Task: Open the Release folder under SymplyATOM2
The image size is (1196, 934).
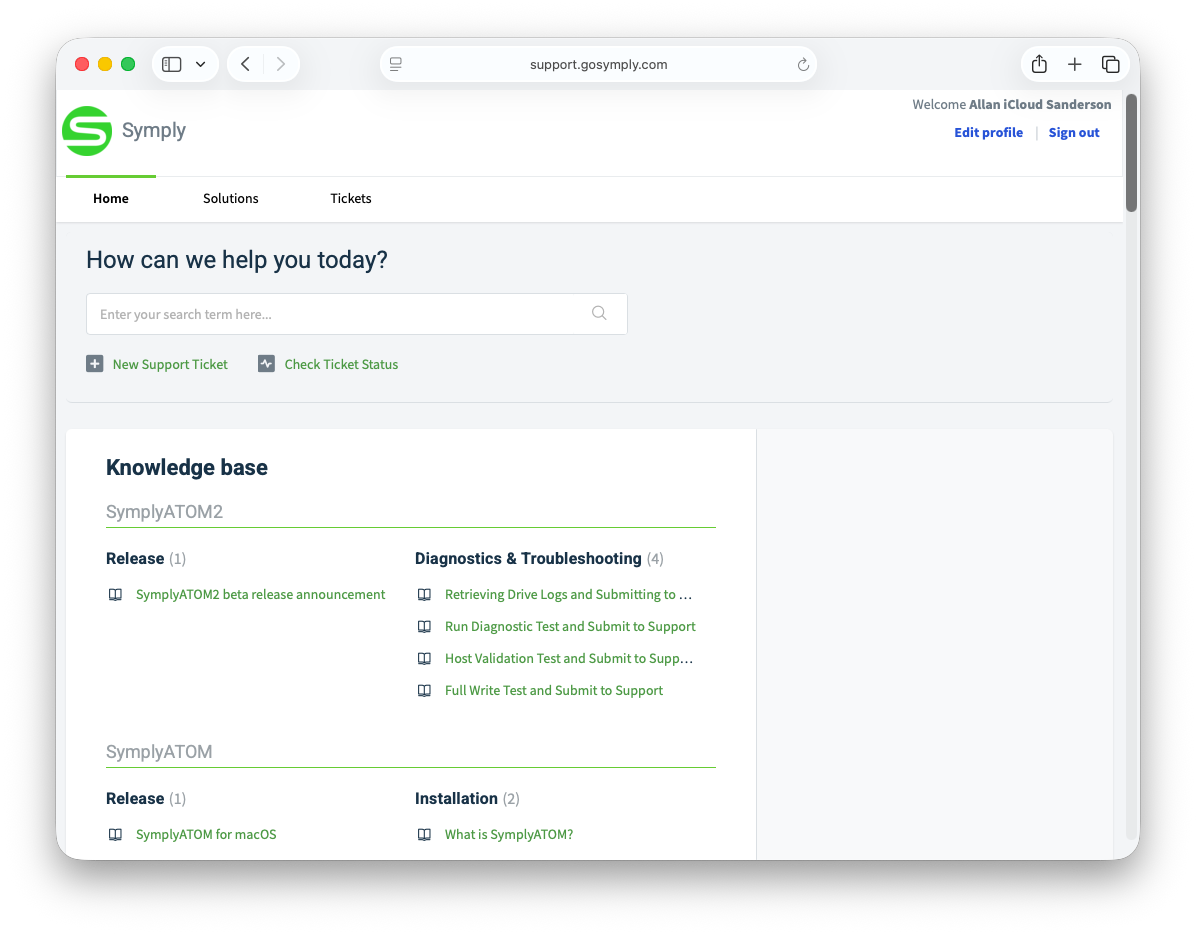Action: 135,559
